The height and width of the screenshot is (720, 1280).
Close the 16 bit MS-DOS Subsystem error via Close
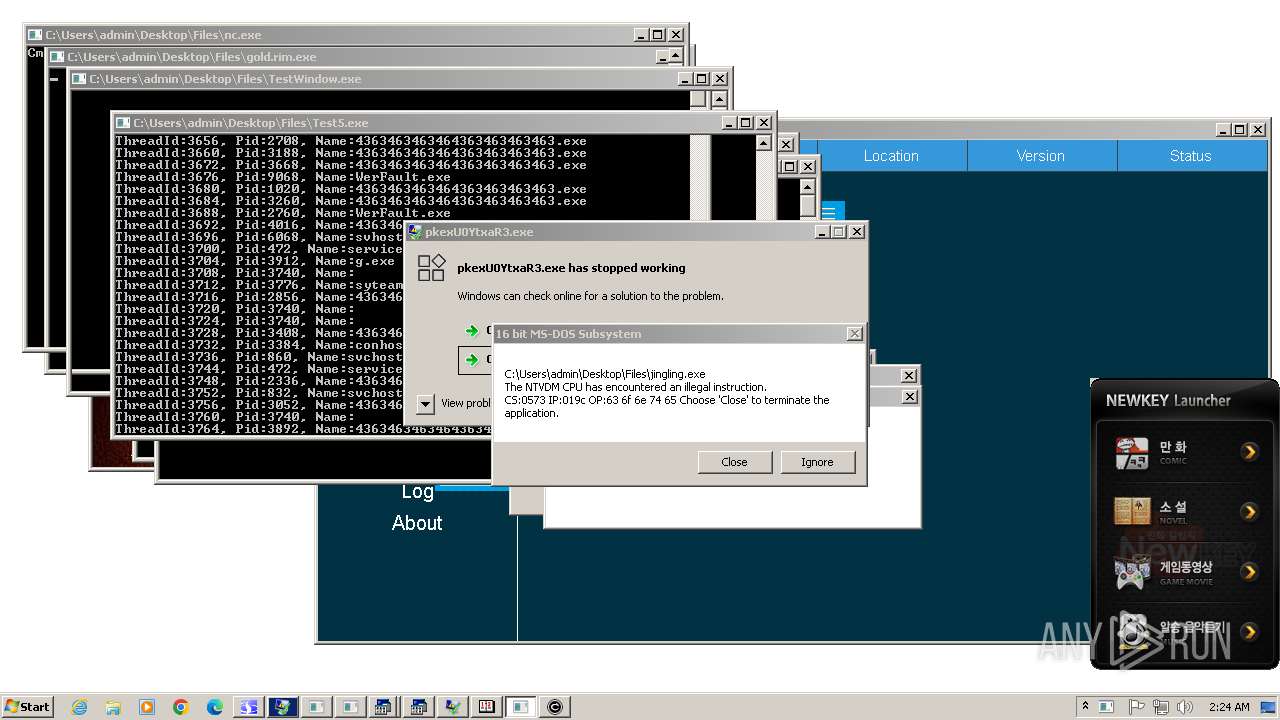pyautogui.click(x=734, y=462)
